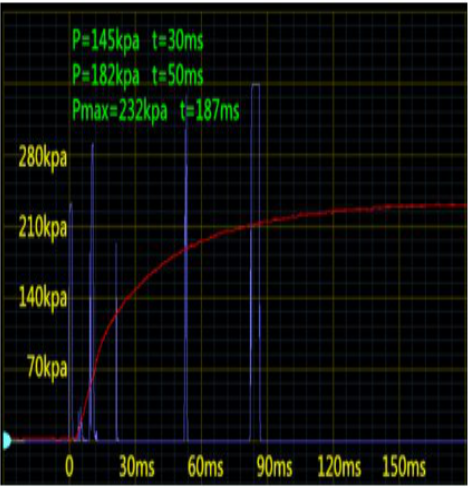This screenshot has height=487, width=468.
Task: Click the P=145kpa t=30ms readout
Action: [x=138, y=41]
